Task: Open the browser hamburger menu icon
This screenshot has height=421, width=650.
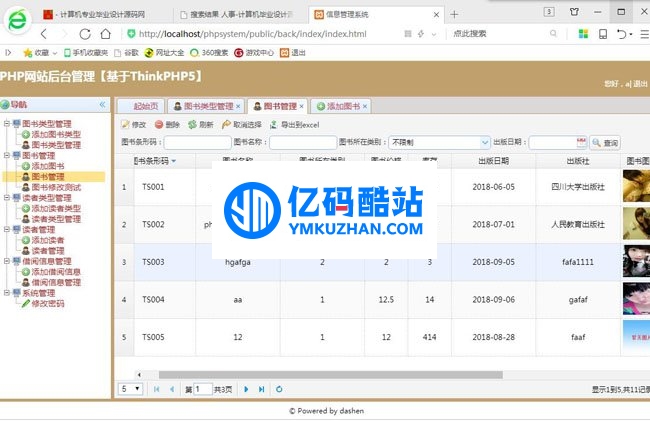Action: [x=645, y=34]
